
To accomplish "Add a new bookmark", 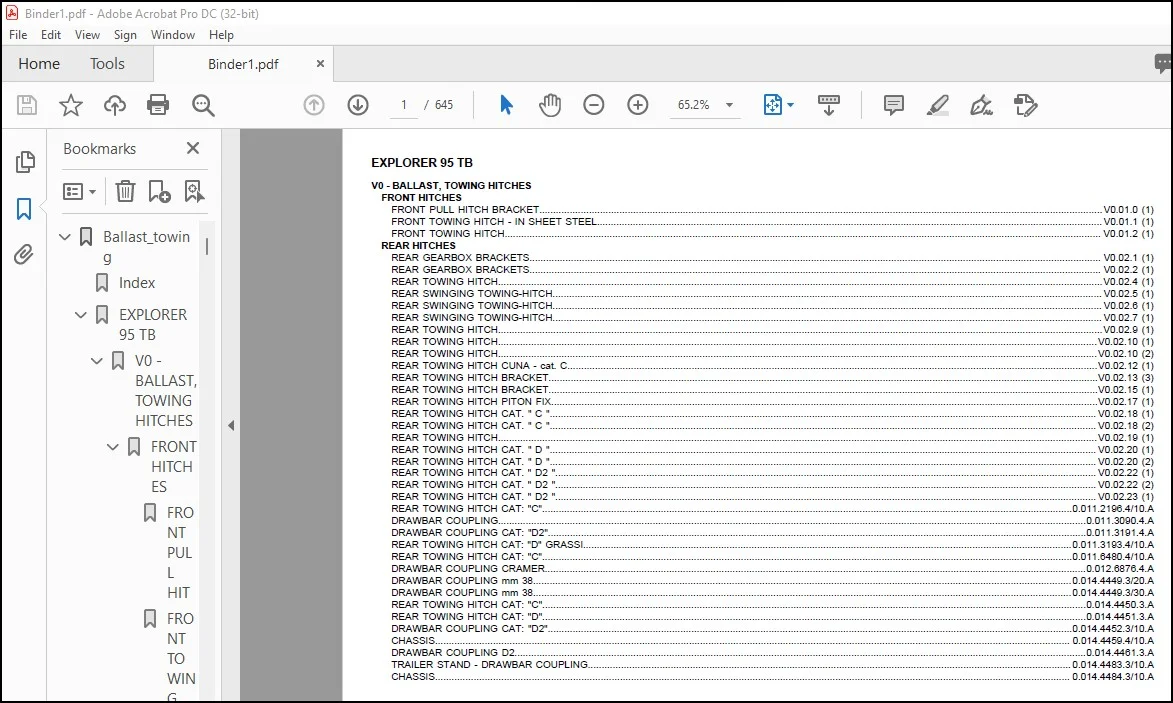I will pyautogui.click(x=159, y=191).
